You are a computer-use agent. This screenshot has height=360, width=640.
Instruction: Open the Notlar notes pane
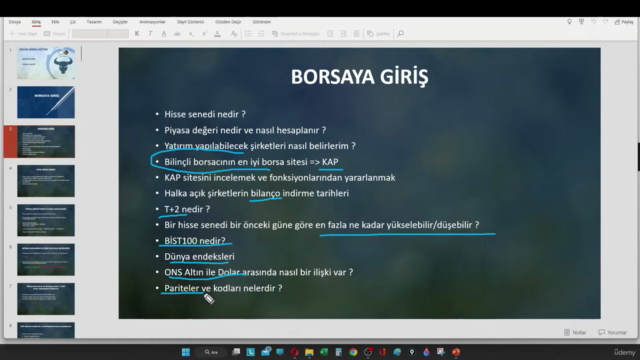point(575,332)
